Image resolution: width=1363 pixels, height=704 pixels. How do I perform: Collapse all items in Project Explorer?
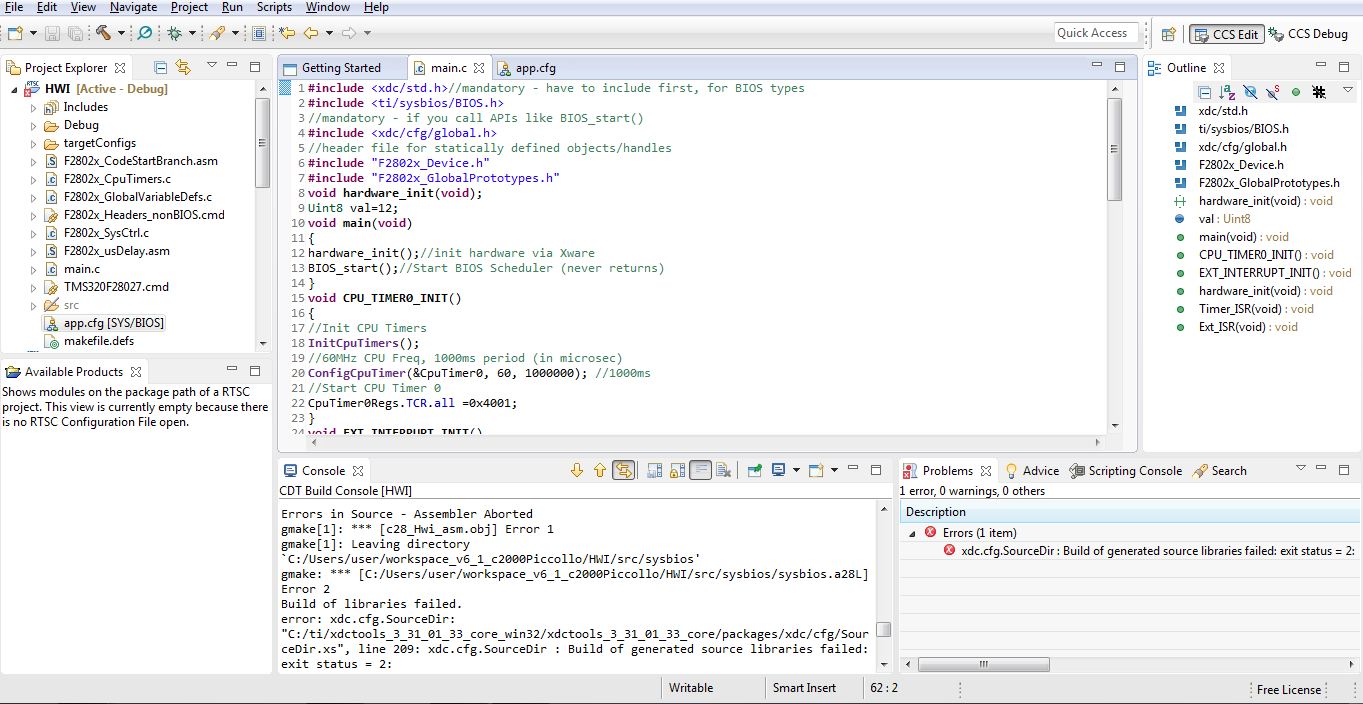160,67
